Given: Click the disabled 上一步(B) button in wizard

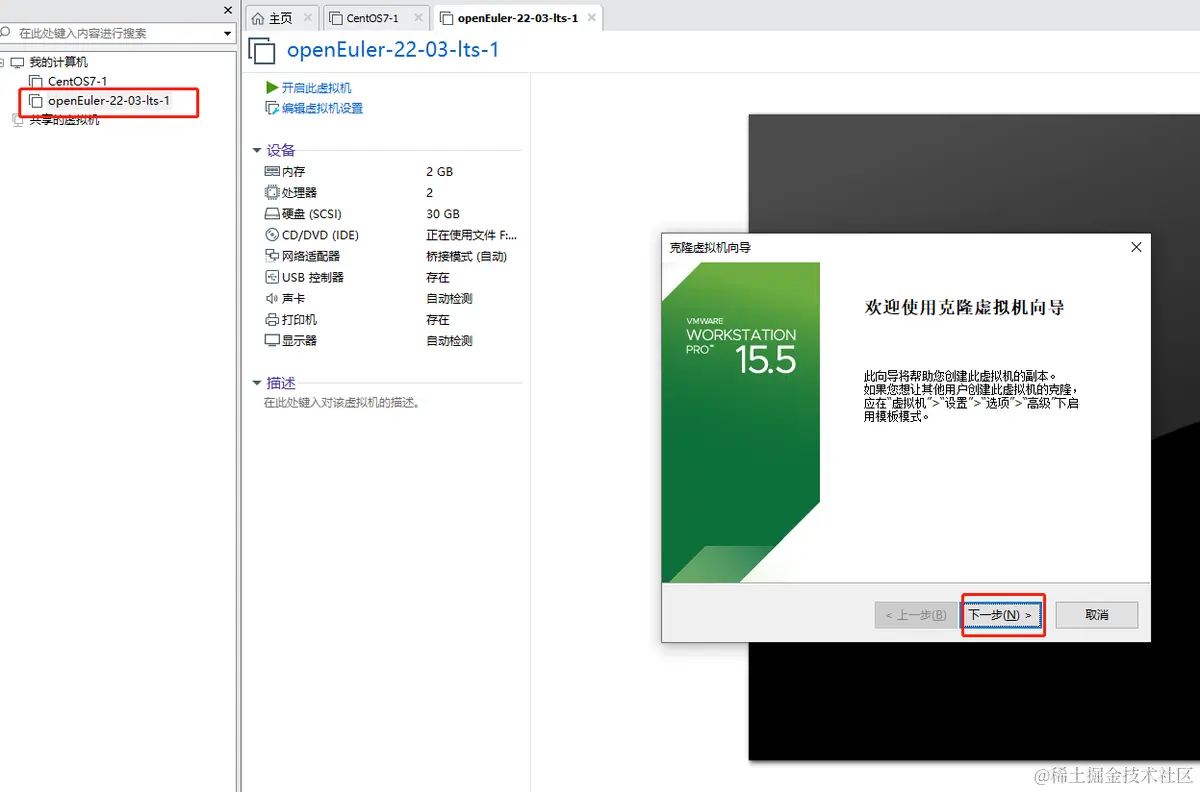Looking at the screenshot, I should click(x=914, y=615).
